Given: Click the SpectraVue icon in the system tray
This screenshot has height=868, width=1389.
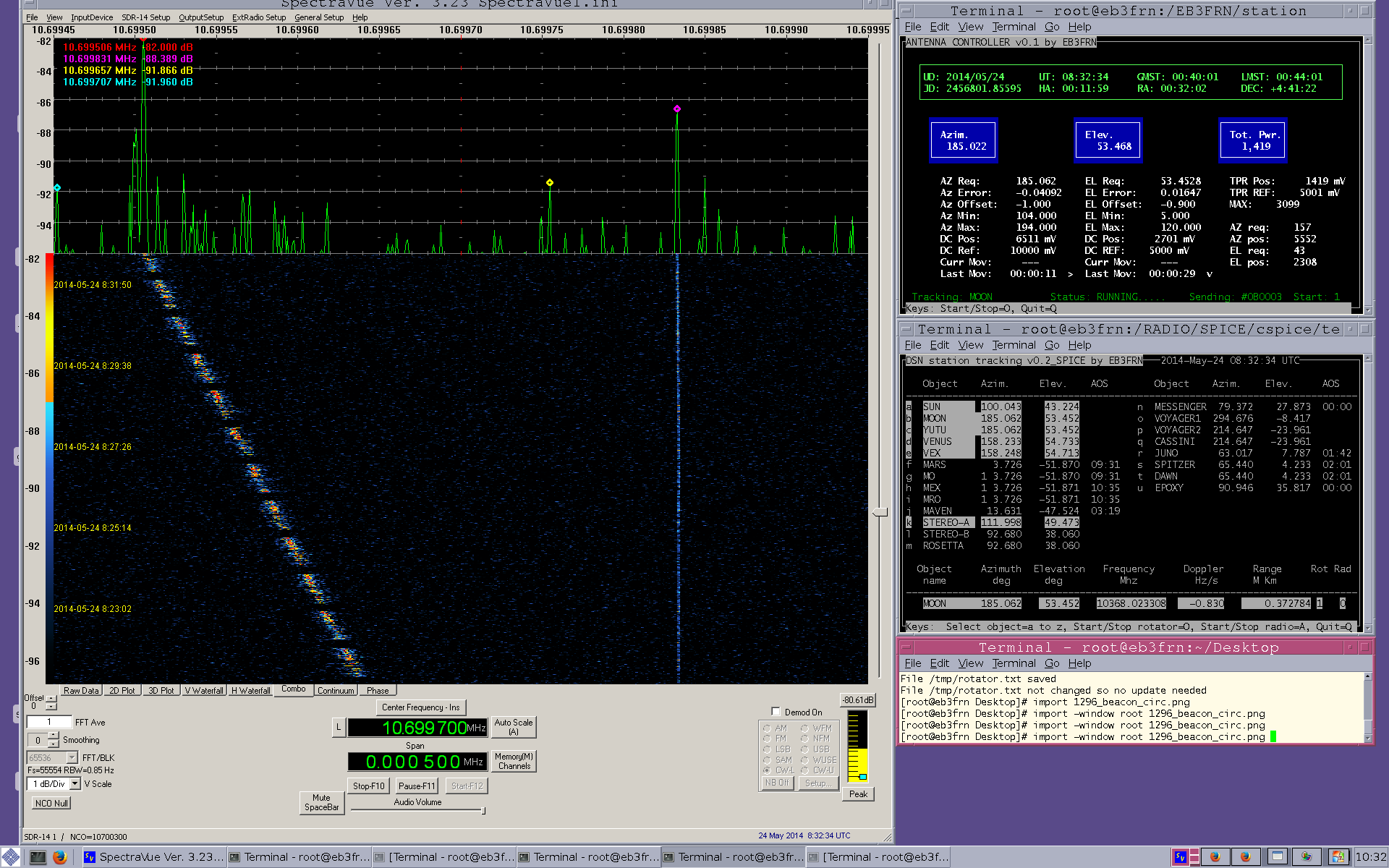Looking at the screenshot, I should pyautogui.click(x=1180, y=857).
